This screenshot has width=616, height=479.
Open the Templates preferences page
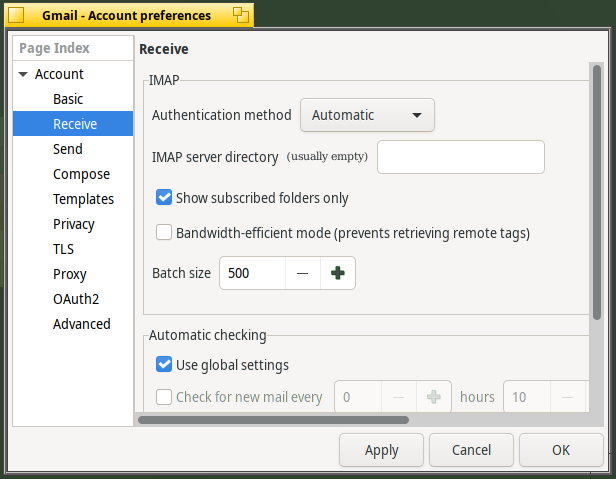click(83, 199)
